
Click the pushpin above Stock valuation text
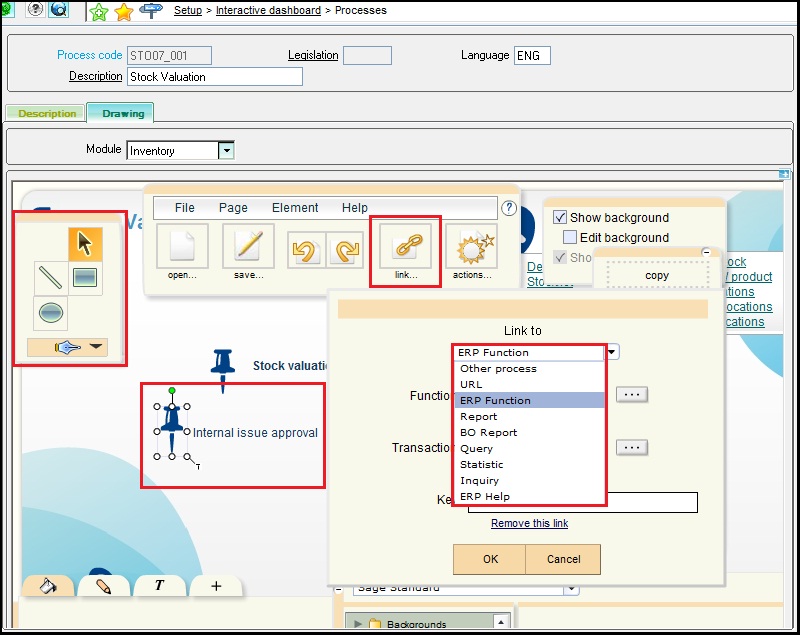pos(223,368)
